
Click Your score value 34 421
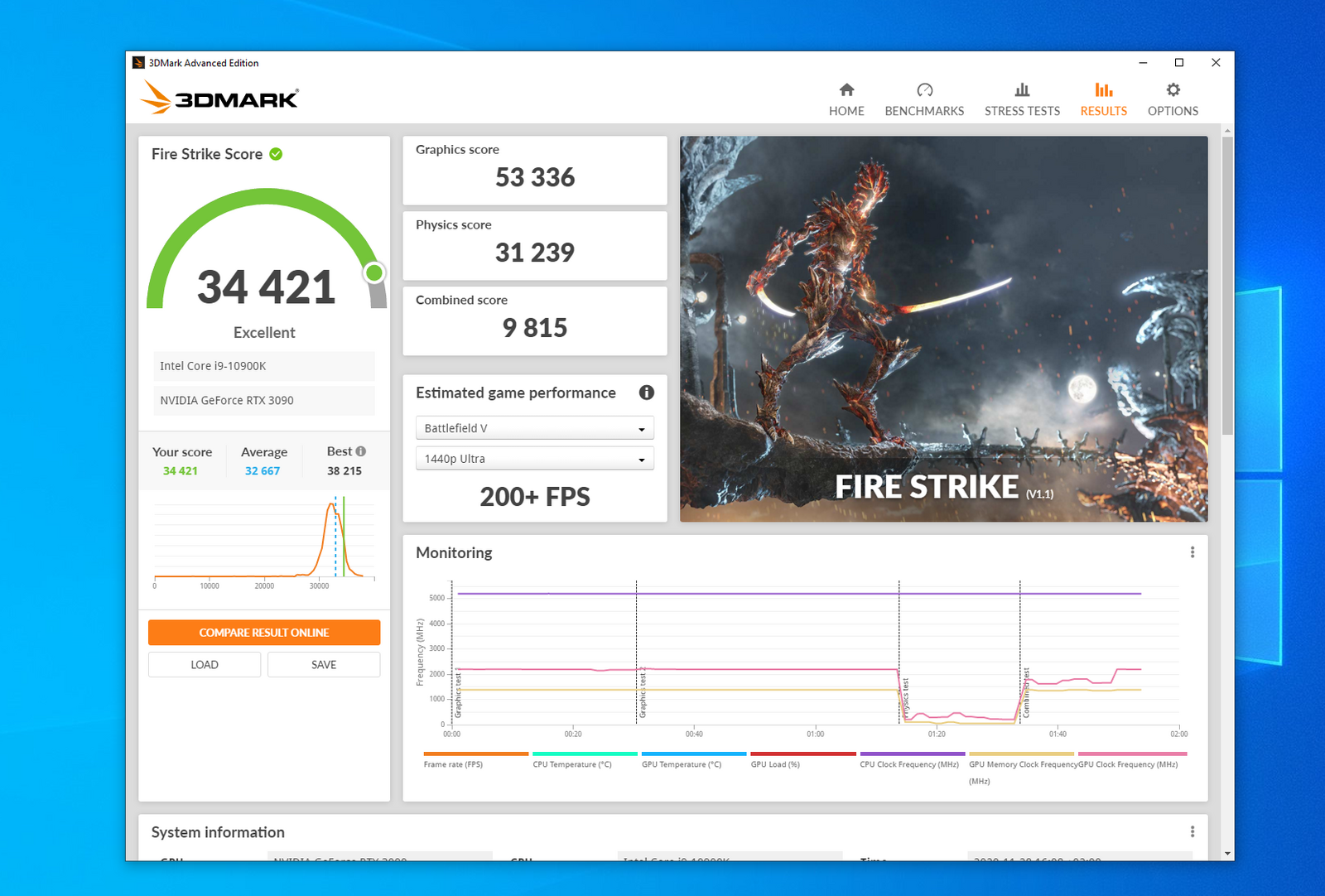181,470
